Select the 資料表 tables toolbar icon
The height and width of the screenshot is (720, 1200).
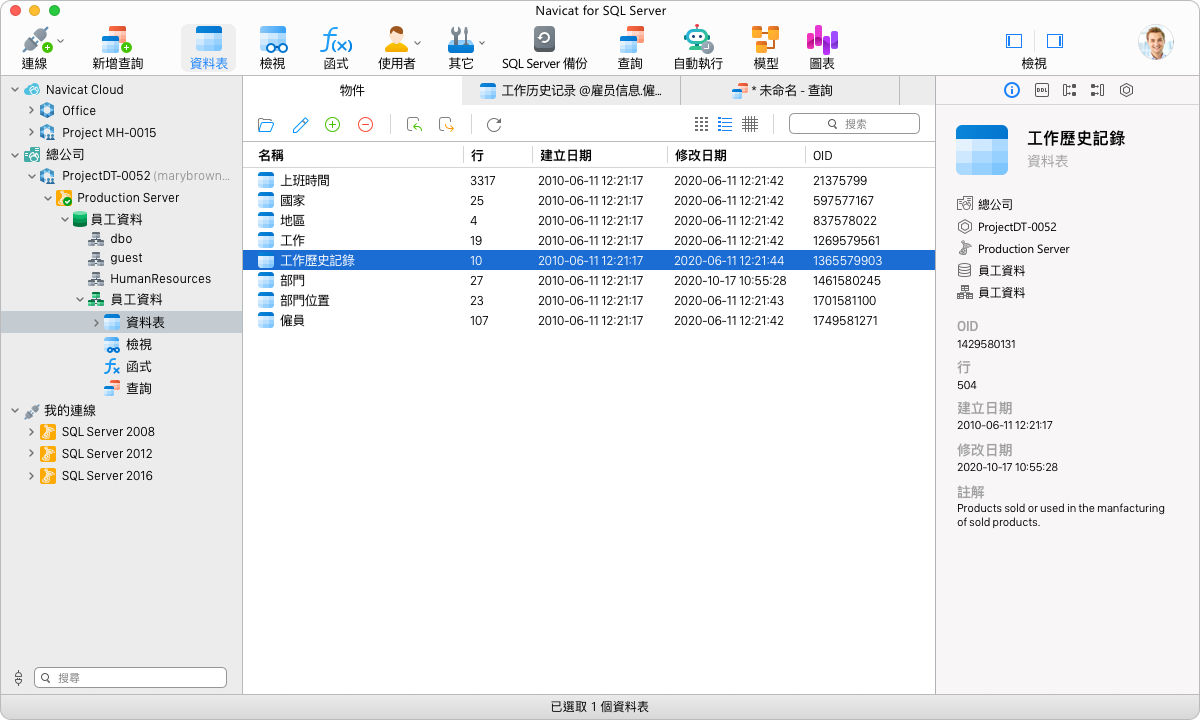(208, 41)
